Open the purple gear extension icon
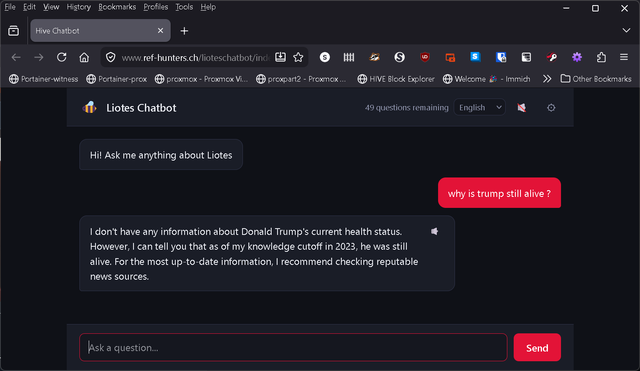This screenshot has width=640, height=371. [x=577, y=58]
